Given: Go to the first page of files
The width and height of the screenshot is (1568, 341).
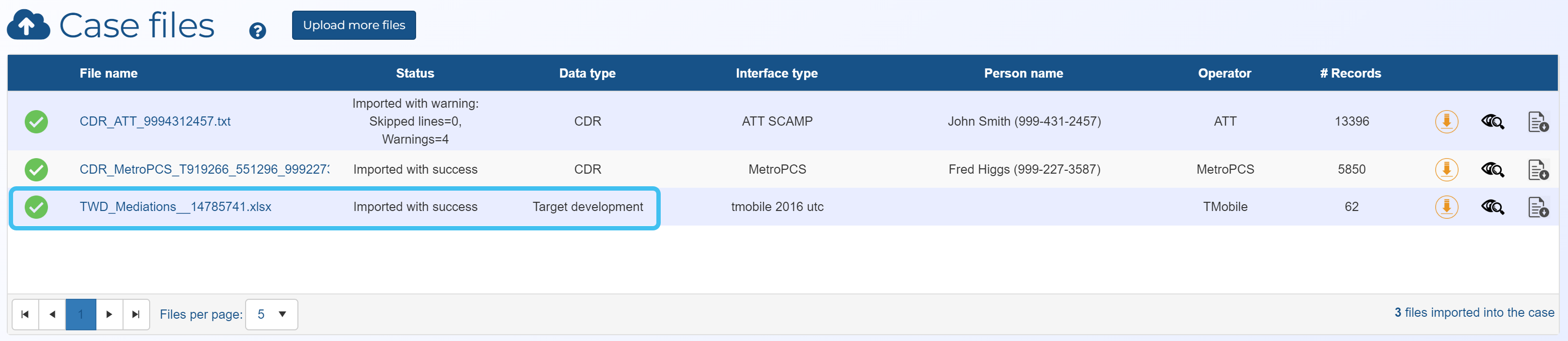Looking at the screenshot, I should click(x=25, y=314).
